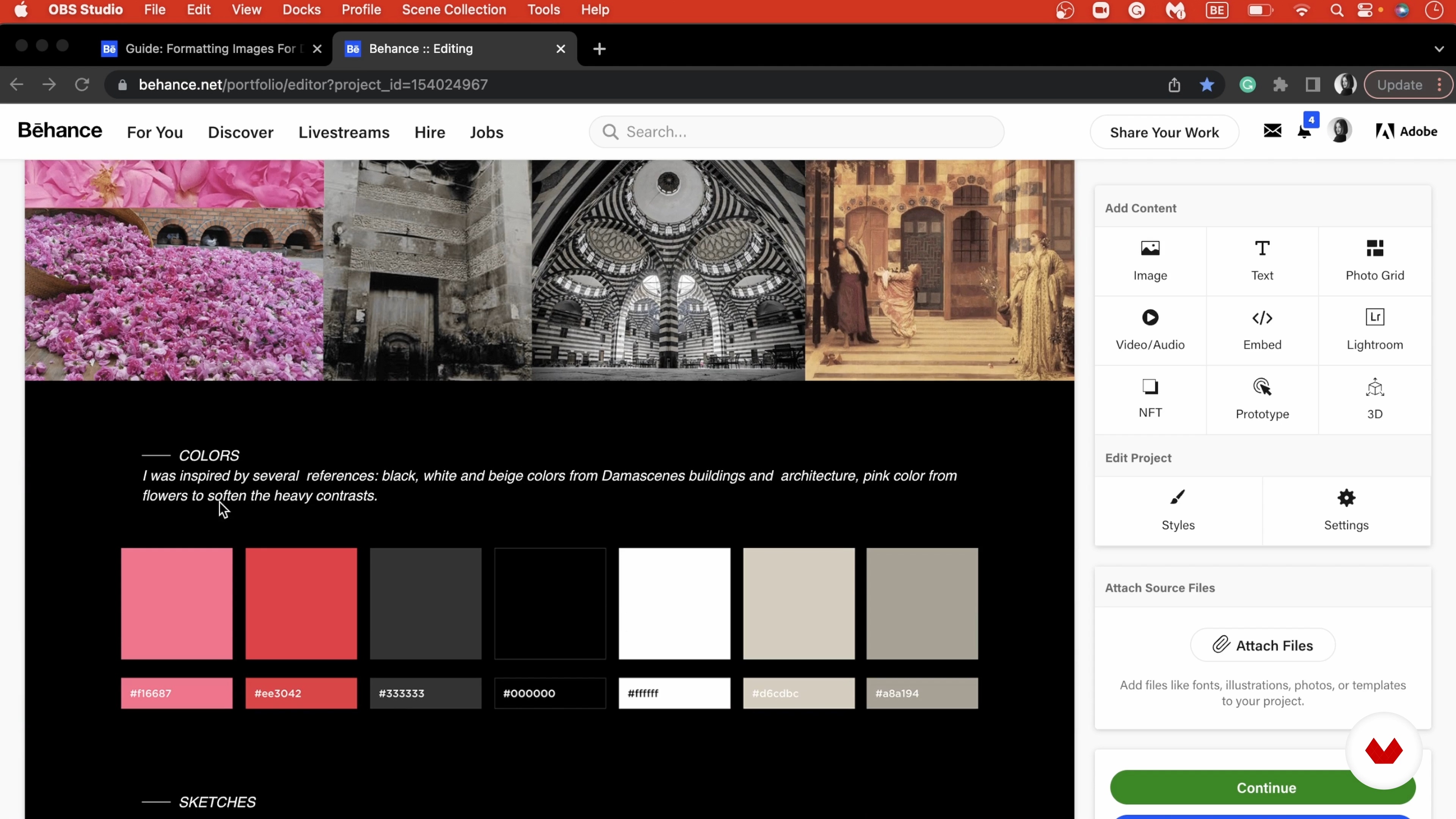Open Grammarly extension in browser toolbar
This screenshot has width=1456, height=819.
tap(1247, 85)
